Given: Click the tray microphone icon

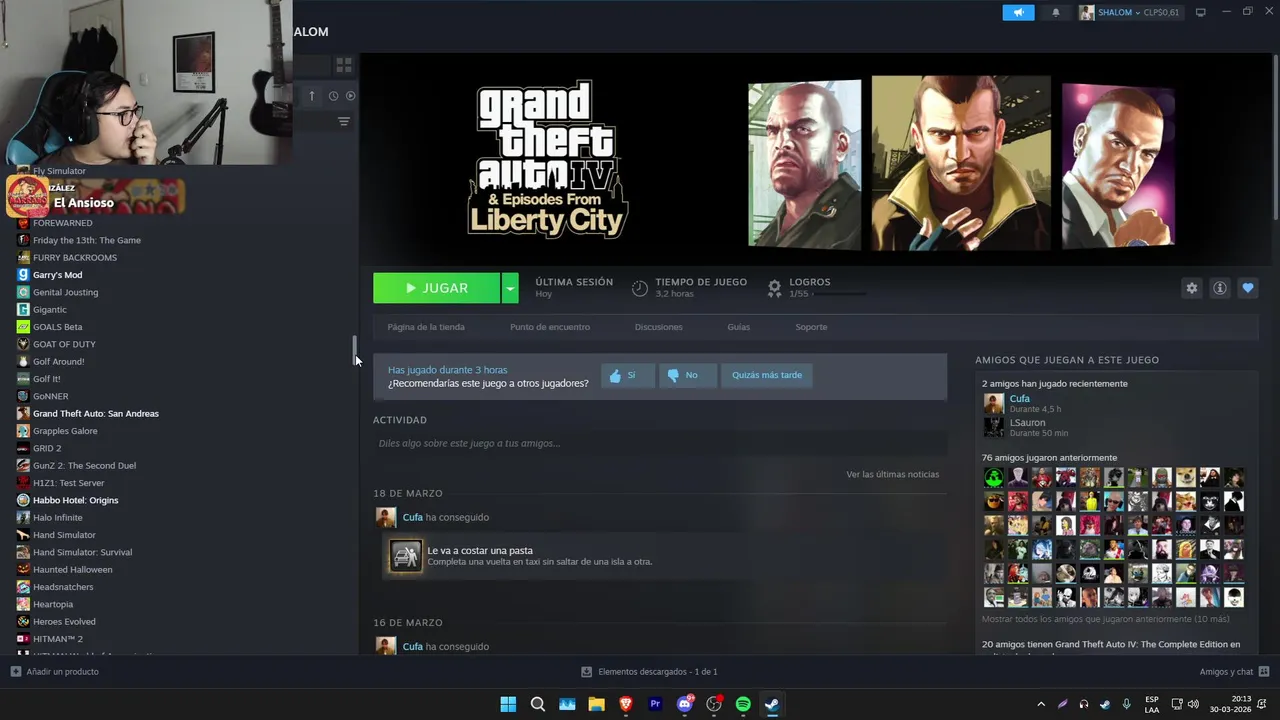Looking at the screenshot, I should tap(1127, 704).
